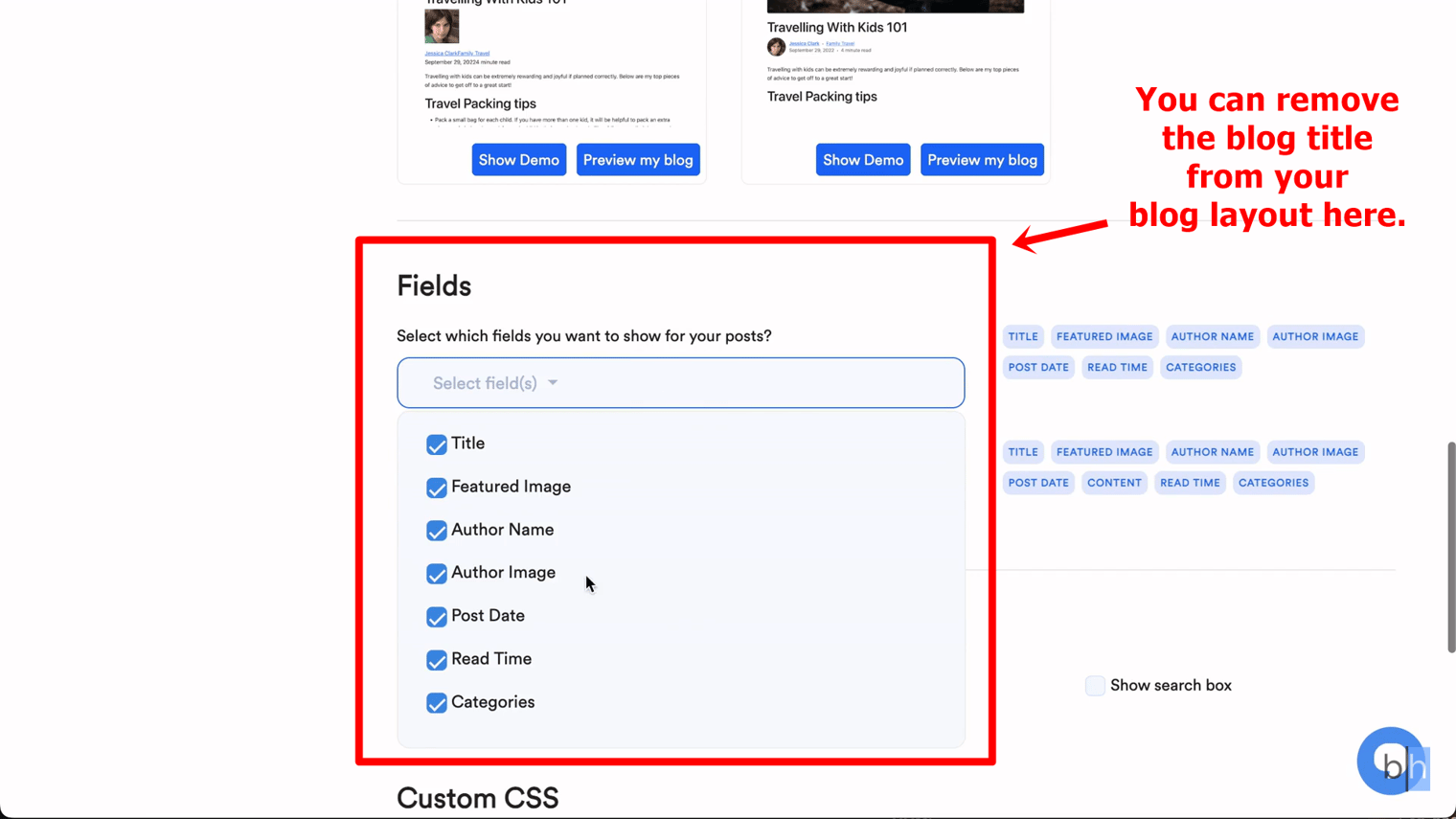The height and width of the screenshot is (819, 1456).
Task: Disable the Author Image field
Action: point(437,574)
